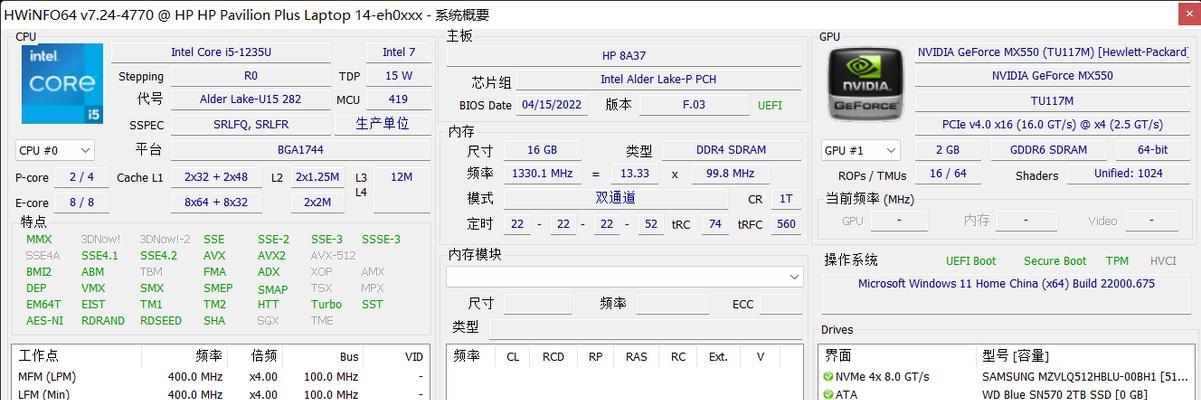
Task: Click the AES-NI feature flag
Action: [44, 320]
